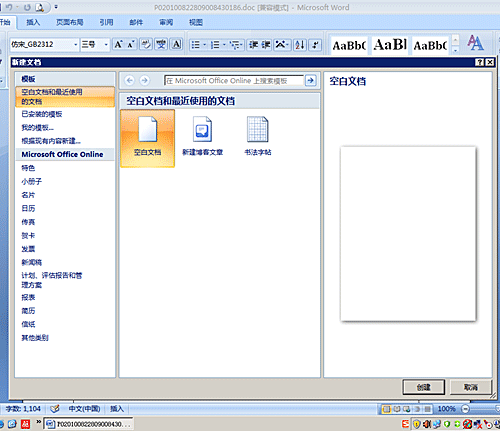Open the 页面布局 ribbon tab
Viewport: 500px width, 431px height.
point(69,22)
